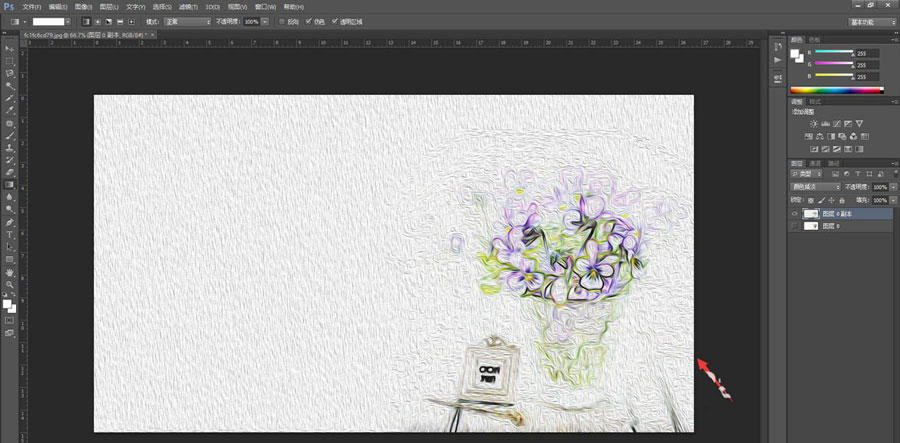Enable the 反向 checkbox

[x=282, y=20]
